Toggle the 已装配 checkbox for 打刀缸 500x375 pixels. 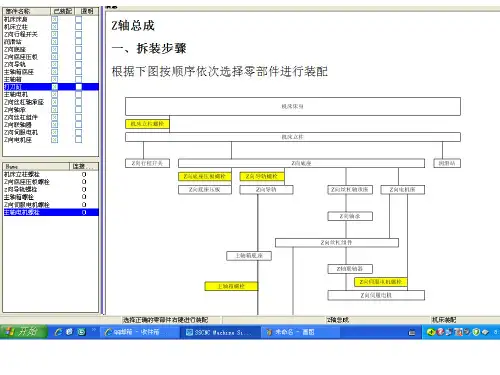pyautogui.click(x=54, y=87)
